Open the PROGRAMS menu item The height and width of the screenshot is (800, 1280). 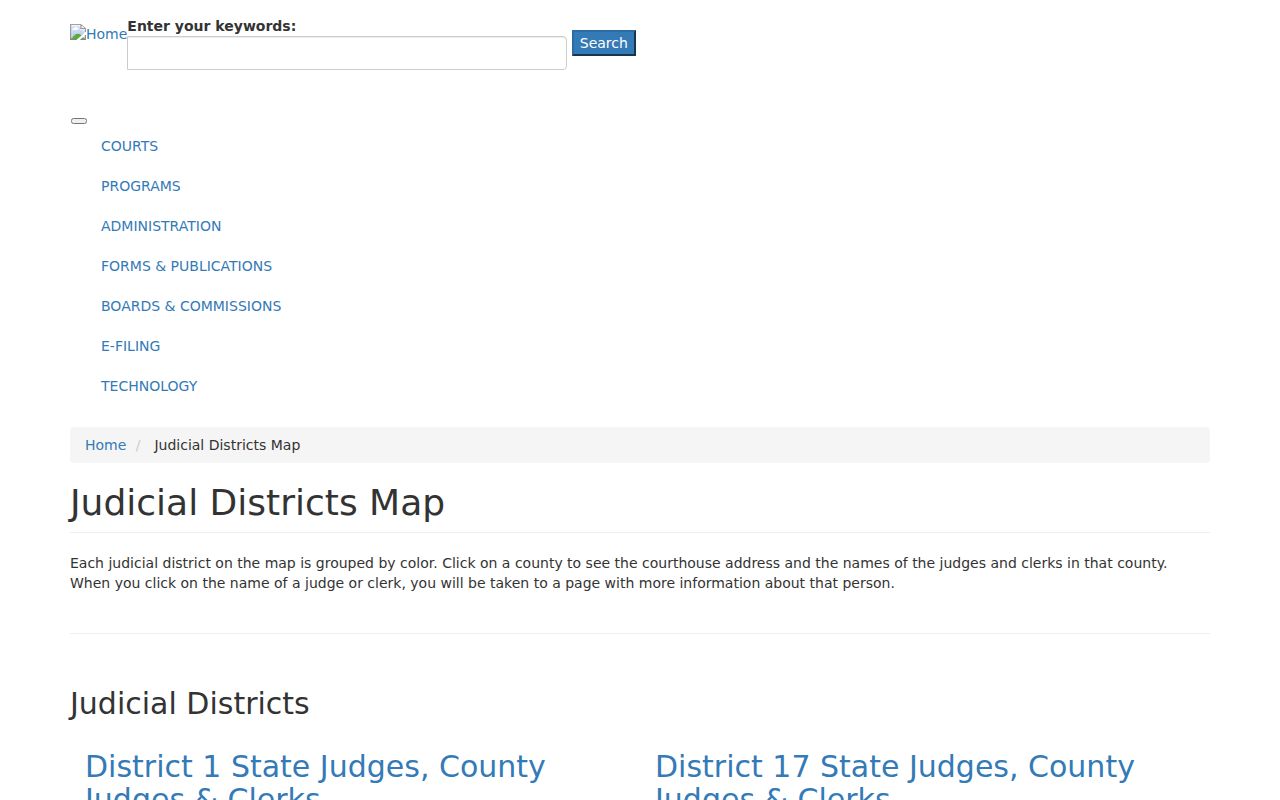click(x=141, y=186)
